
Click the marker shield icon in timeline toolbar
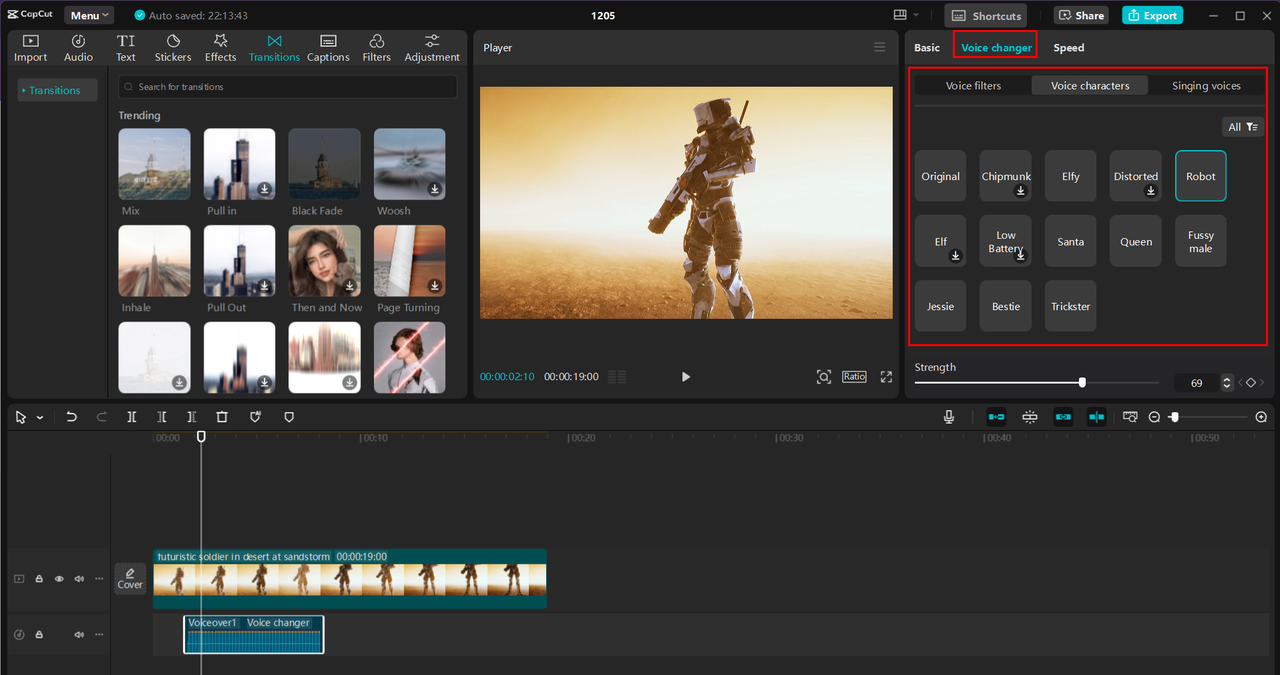point(289,417)
